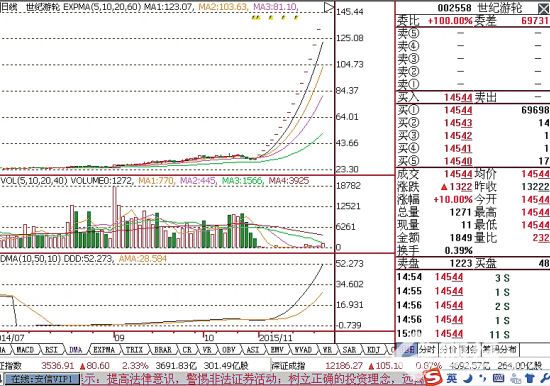Click the Sogou input method S logo

pos(433,378)
